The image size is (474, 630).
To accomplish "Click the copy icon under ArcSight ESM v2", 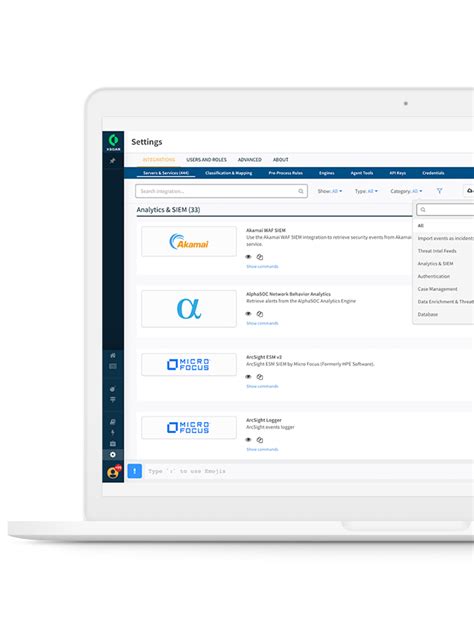I will click(260, 377).
